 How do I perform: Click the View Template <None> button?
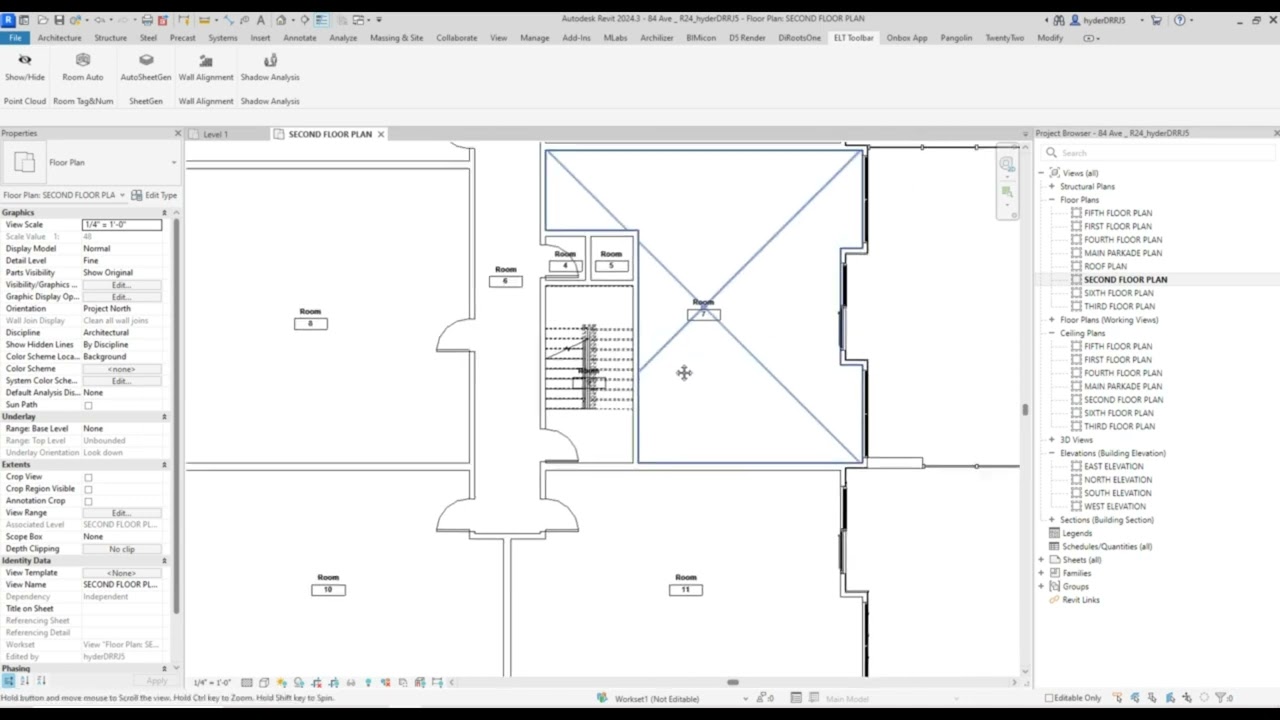click(x=121, y=573)
